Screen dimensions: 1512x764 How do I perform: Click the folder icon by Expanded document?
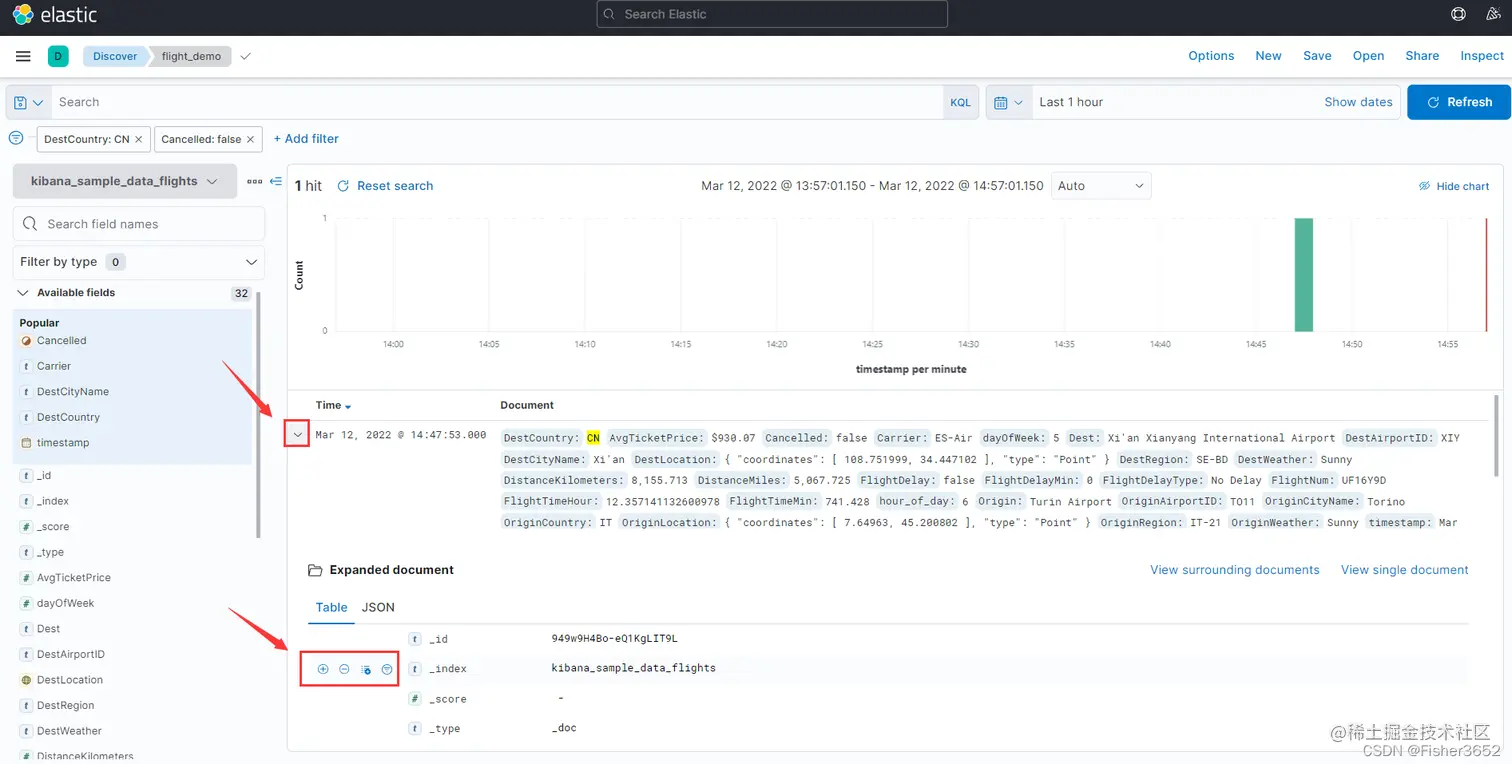click(315, 570)
